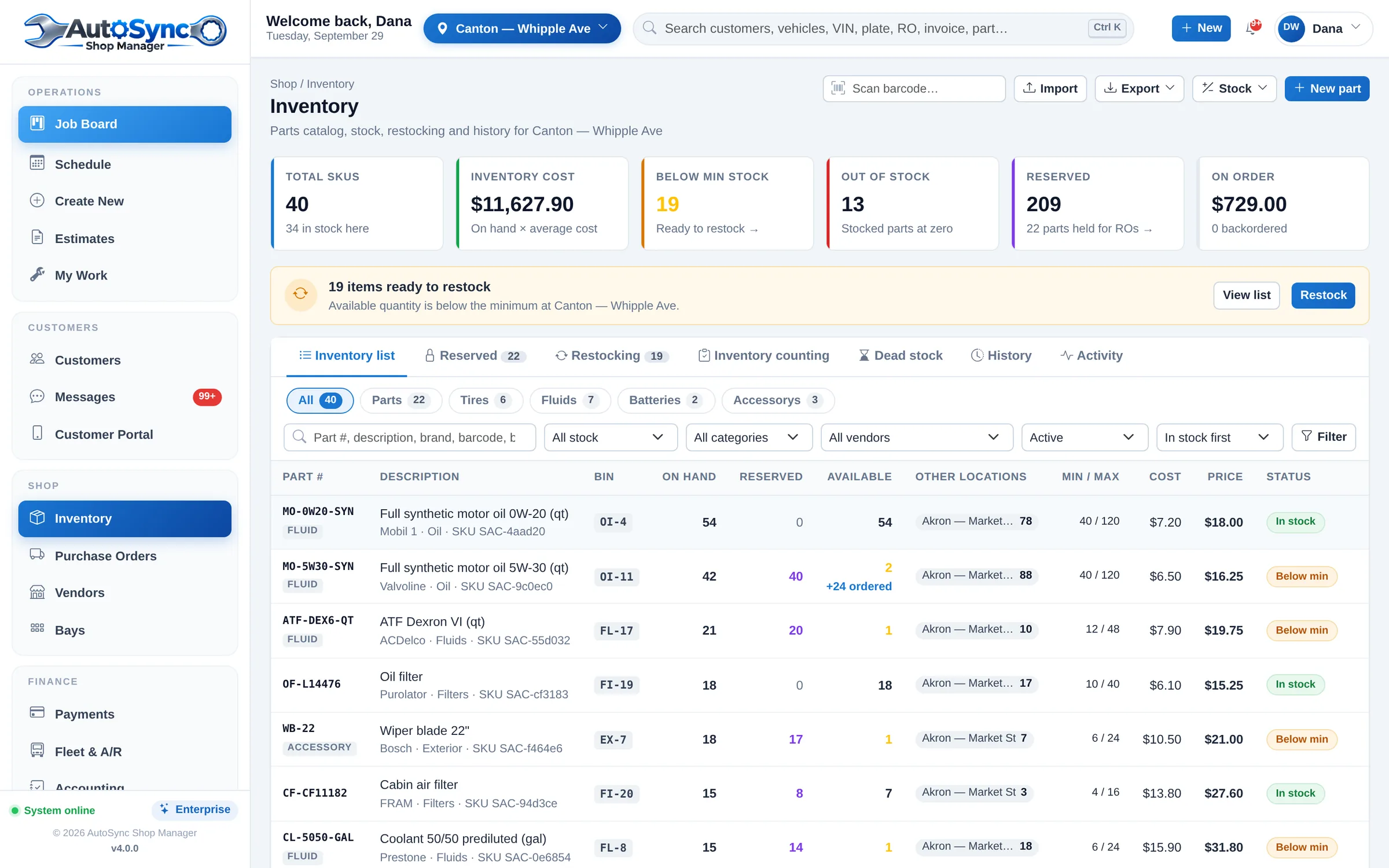Click the barcode scanner icon
The width and height of the screenshot is (1389, 868).
tap(838, 88)
